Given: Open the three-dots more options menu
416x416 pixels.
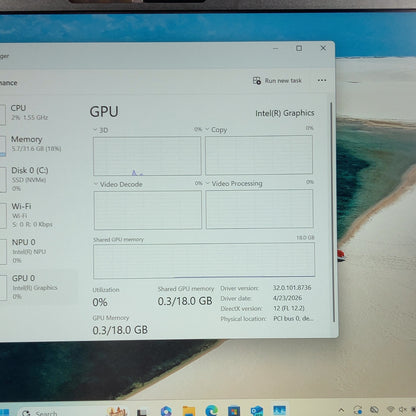Looking at the screenshot, I should 322,80.
